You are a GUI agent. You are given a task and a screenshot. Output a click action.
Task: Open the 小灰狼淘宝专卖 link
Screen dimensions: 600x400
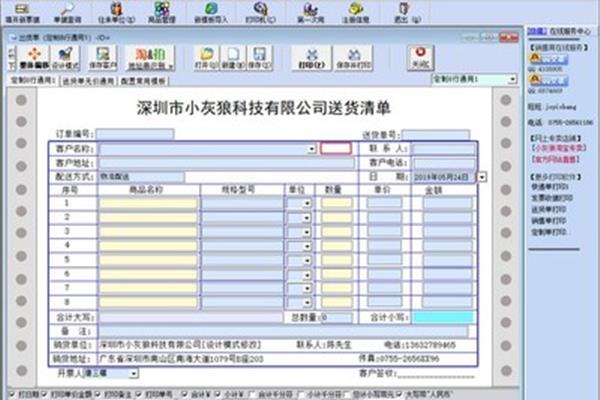pyautogui.click(x=559, y=148)
